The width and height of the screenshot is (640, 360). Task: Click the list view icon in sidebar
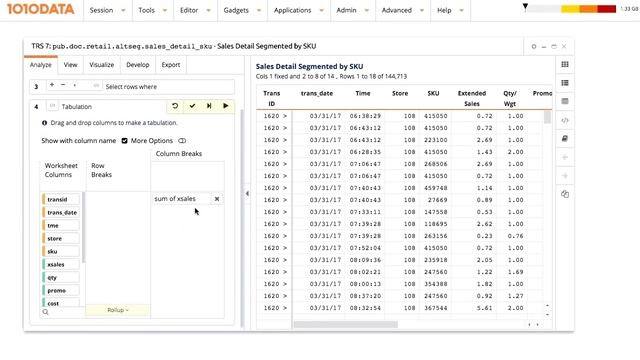click(565, 83)
